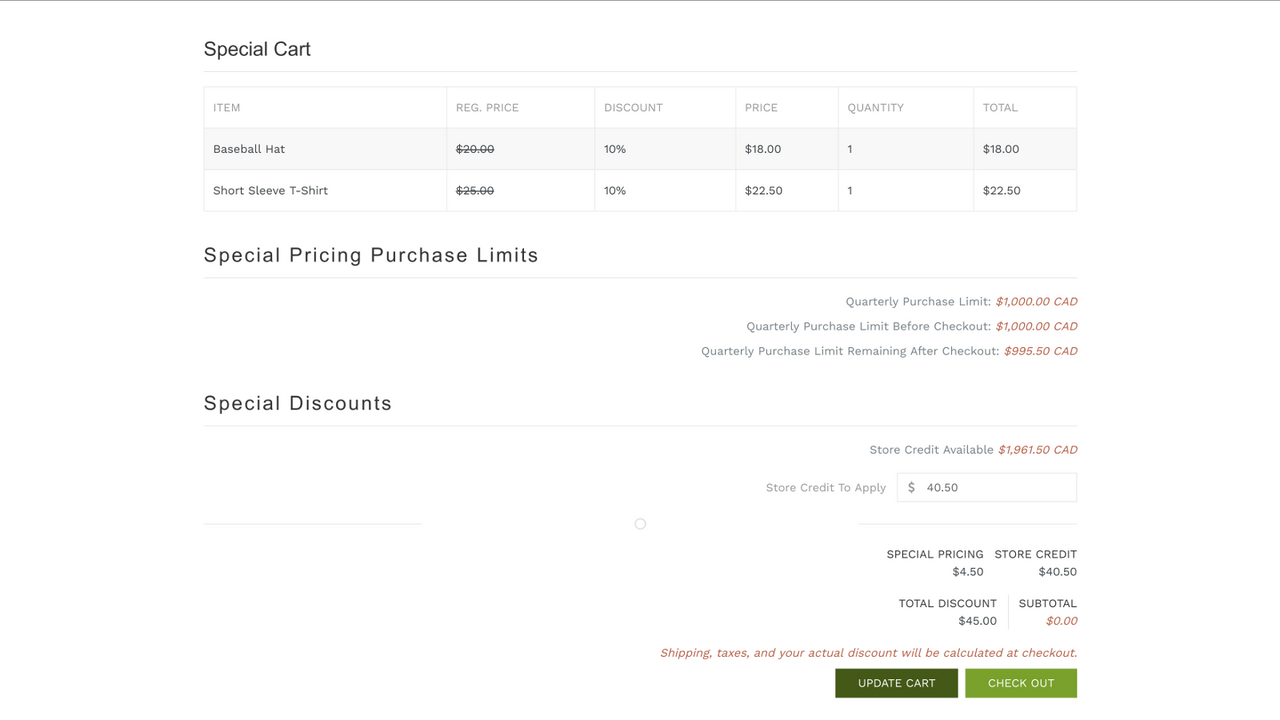Click the TOTAL DISCOUNT $45.00 value
1280x720 pixels.
[977, 620]
